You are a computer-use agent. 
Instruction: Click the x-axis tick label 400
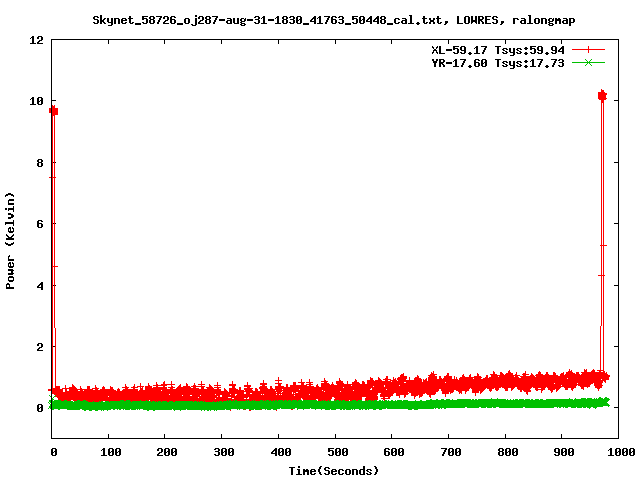coord(281,452)
